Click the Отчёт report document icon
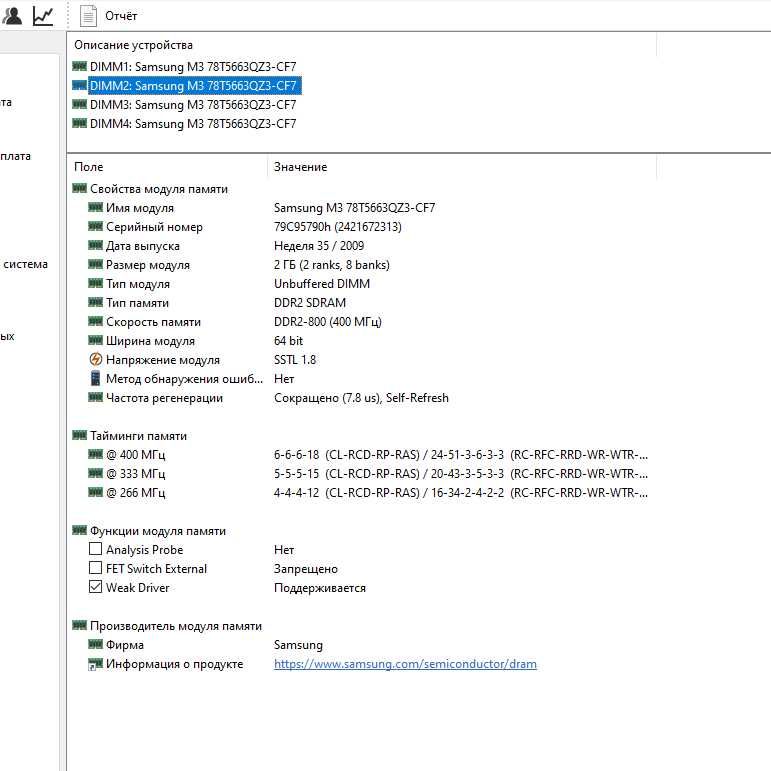771x771 pixels. click(x=89, y=16)
